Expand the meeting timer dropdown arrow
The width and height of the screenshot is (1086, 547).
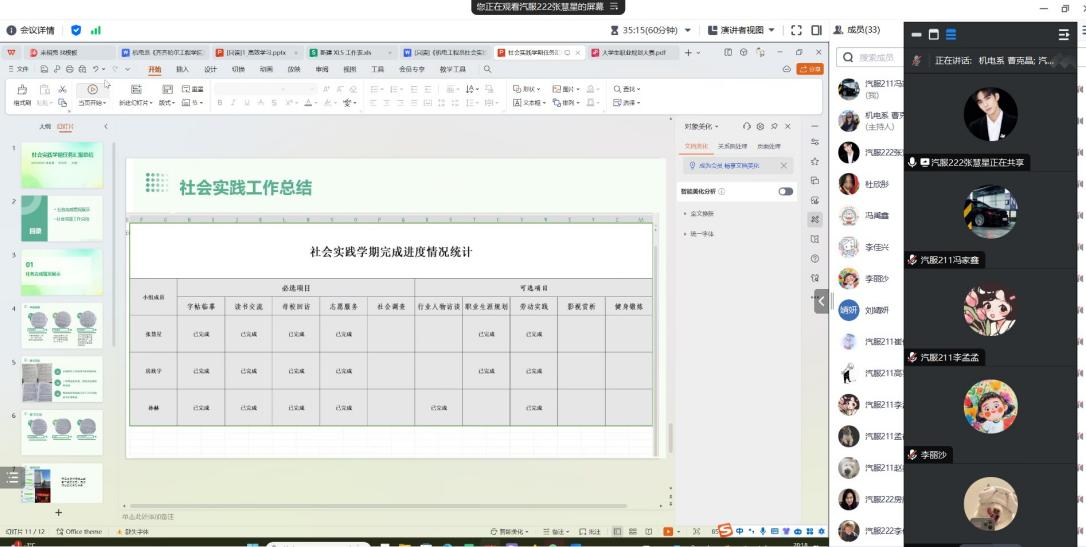[x=686, y=30]
